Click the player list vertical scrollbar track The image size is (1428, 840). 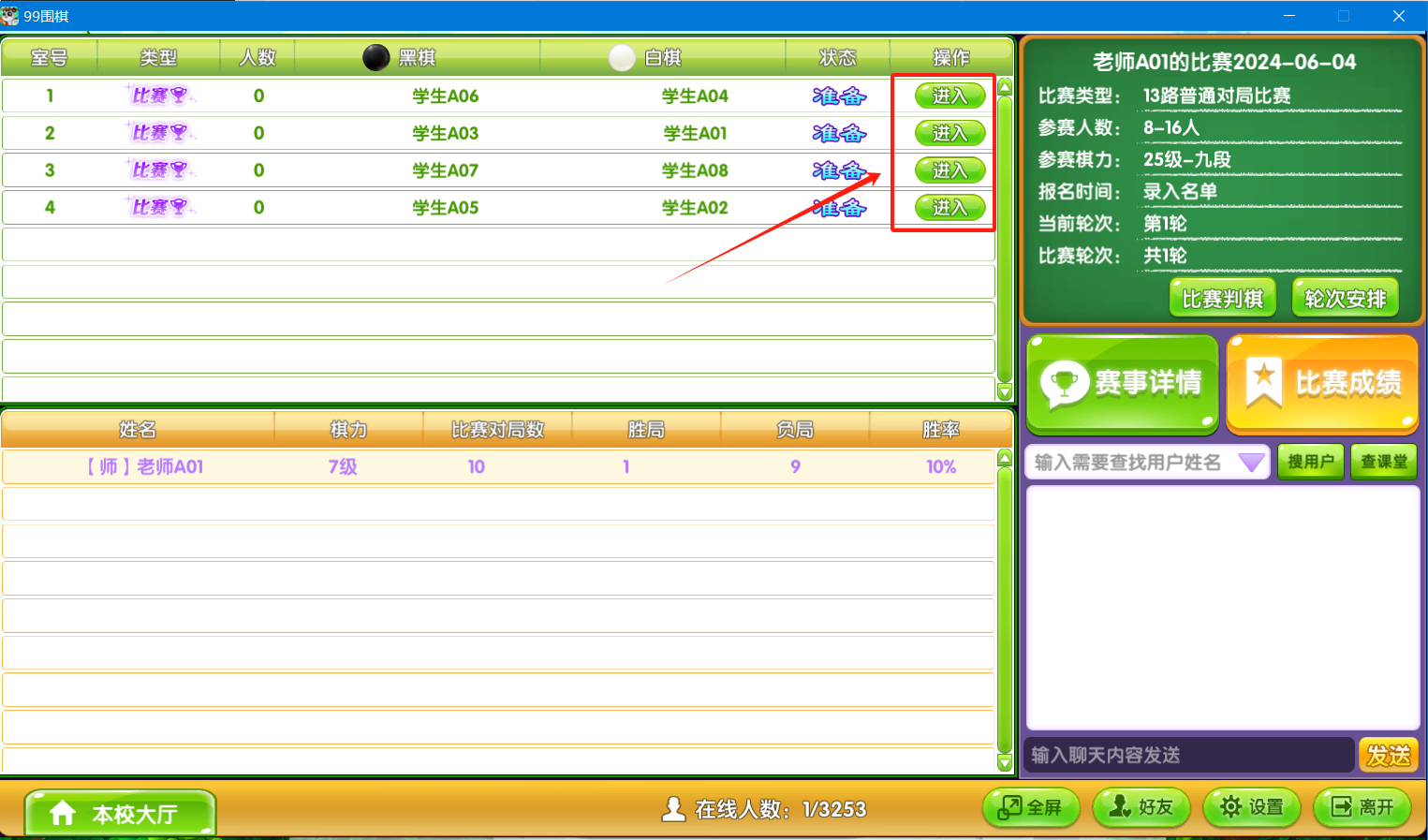1005,611
